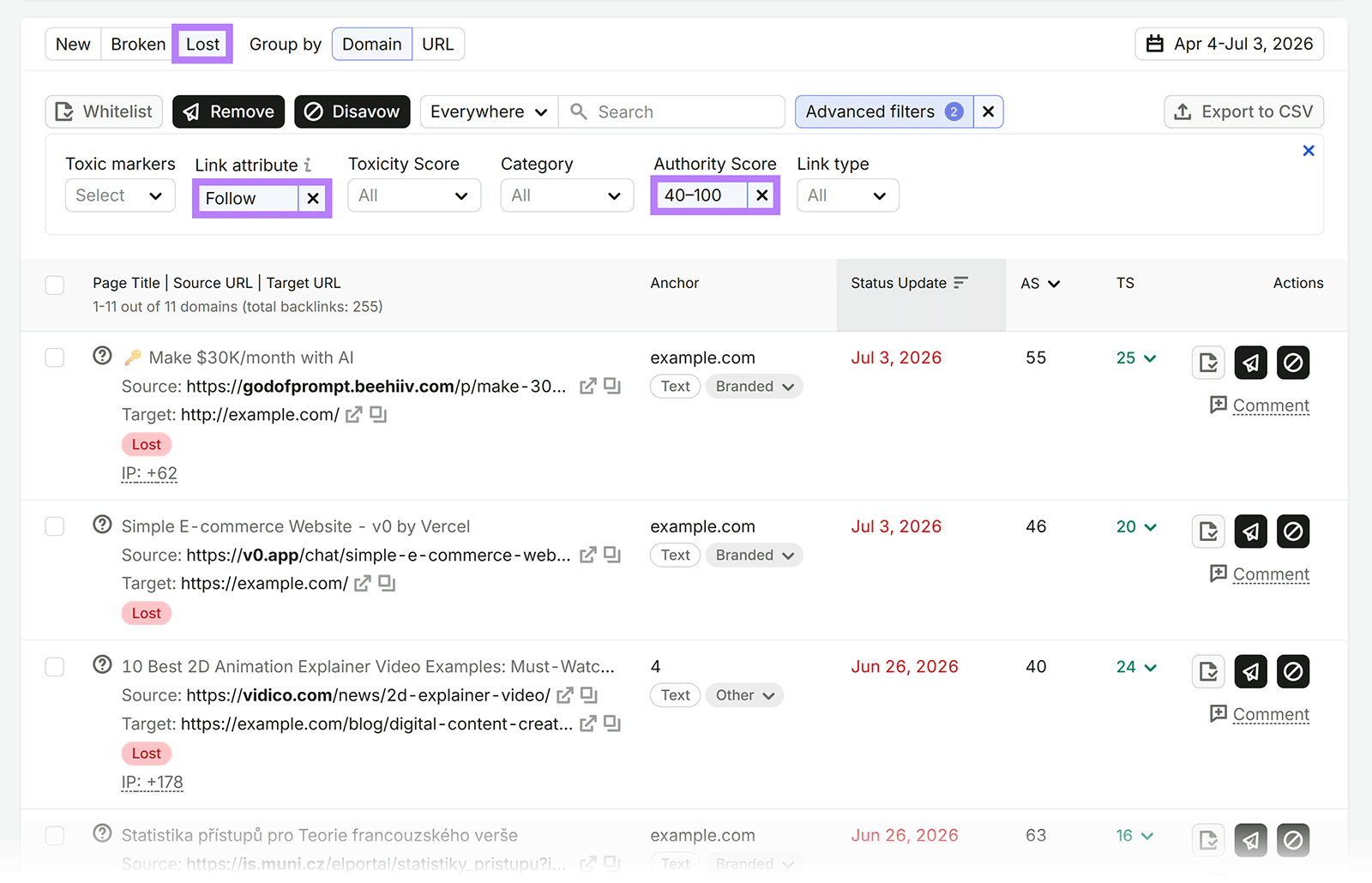Viewport: 1372px width, 883px height.
Task: Open target https://example.com/ in a new tab
Action: coord(363,584)
